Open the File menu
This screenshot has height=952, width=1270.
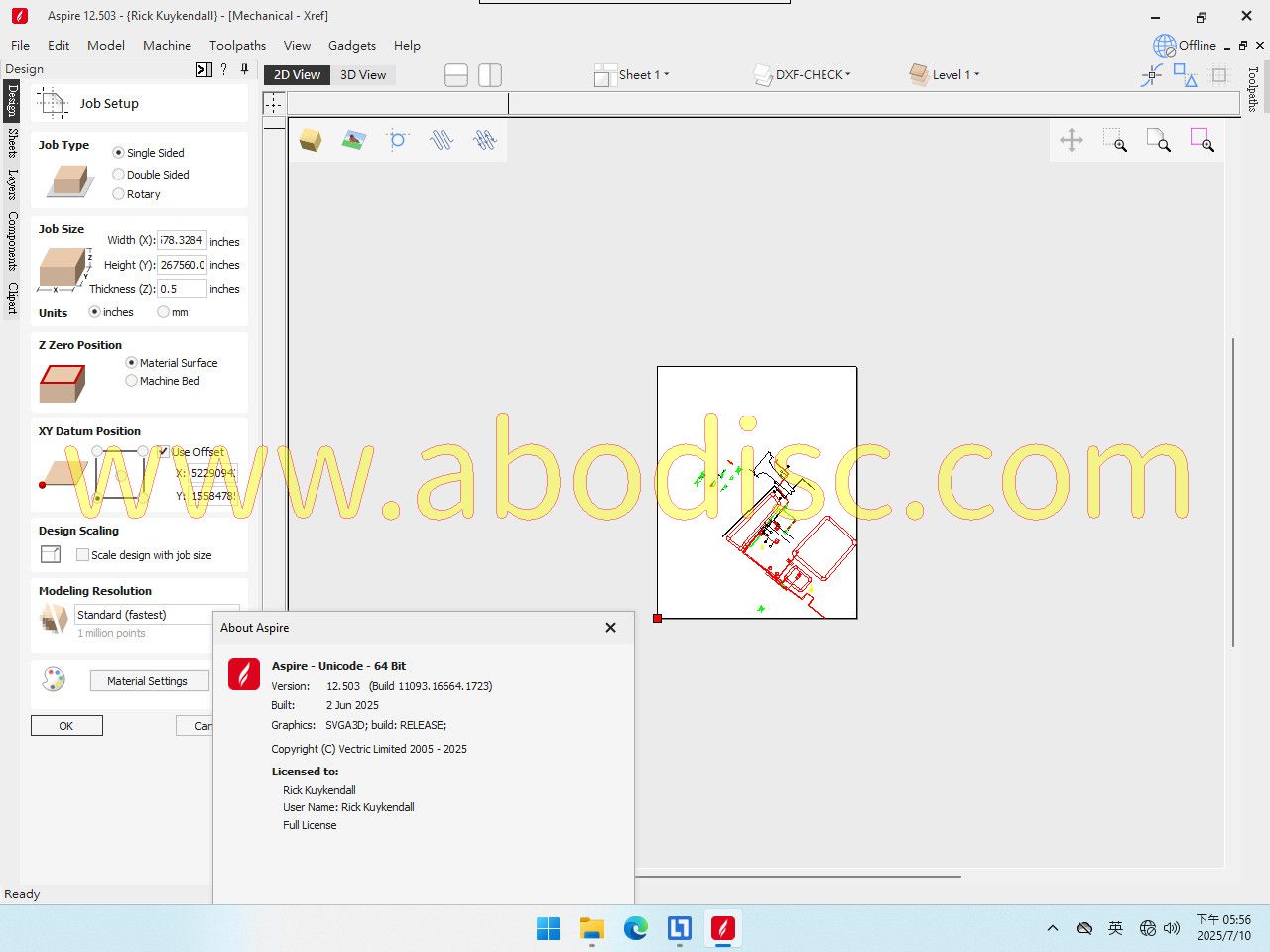20,46
